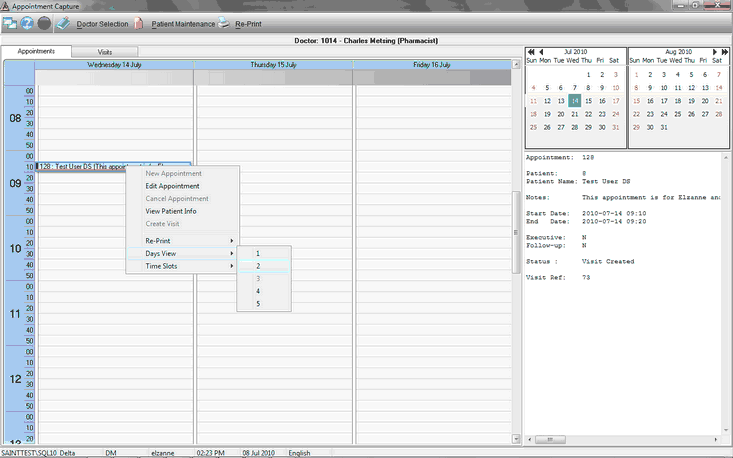The image size is (733, 458).
Task: Select appointment 128 Test User DS
Action: point(114,166)
